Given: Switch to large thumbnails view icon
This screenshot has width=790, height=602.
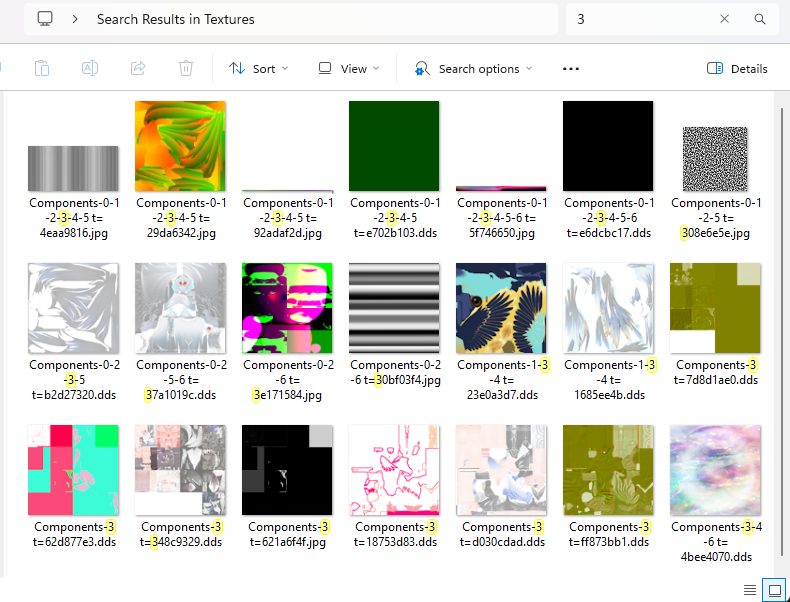Looking at the screenshot, I should point(775,589).
